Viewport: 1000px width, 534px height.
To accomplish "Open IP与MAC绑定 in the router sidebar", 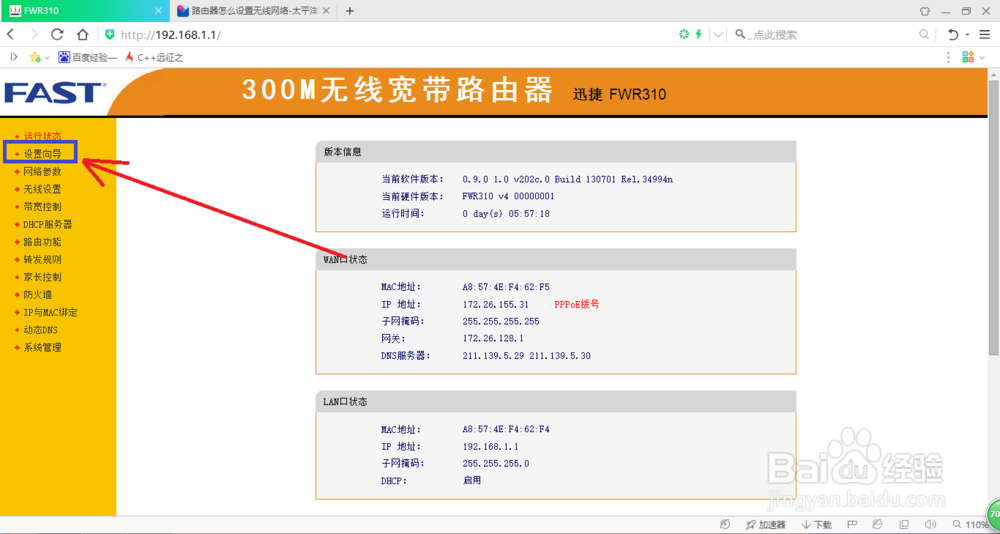I will (x=50, y=313).
